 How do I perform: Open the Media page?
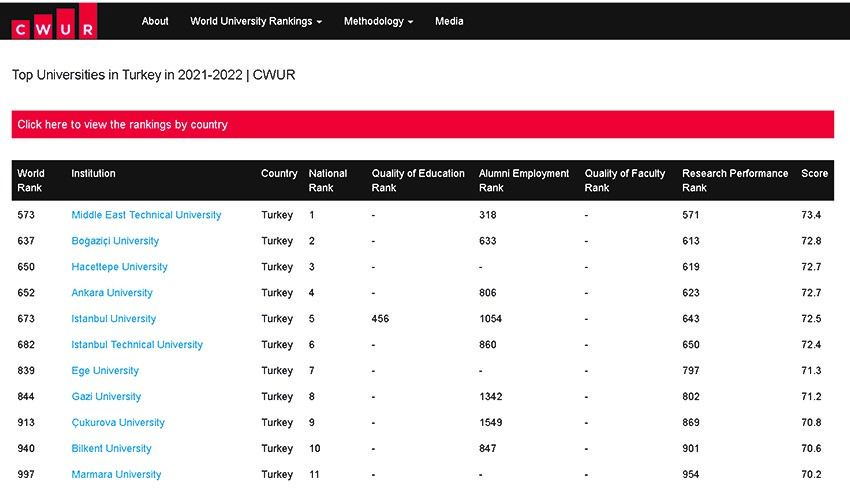(449, 21)
